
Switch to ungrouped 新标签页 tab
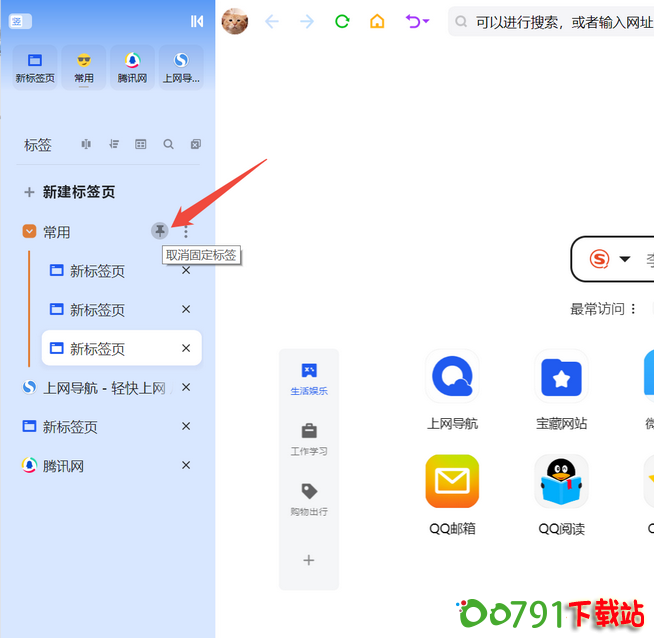coord(60,427)
